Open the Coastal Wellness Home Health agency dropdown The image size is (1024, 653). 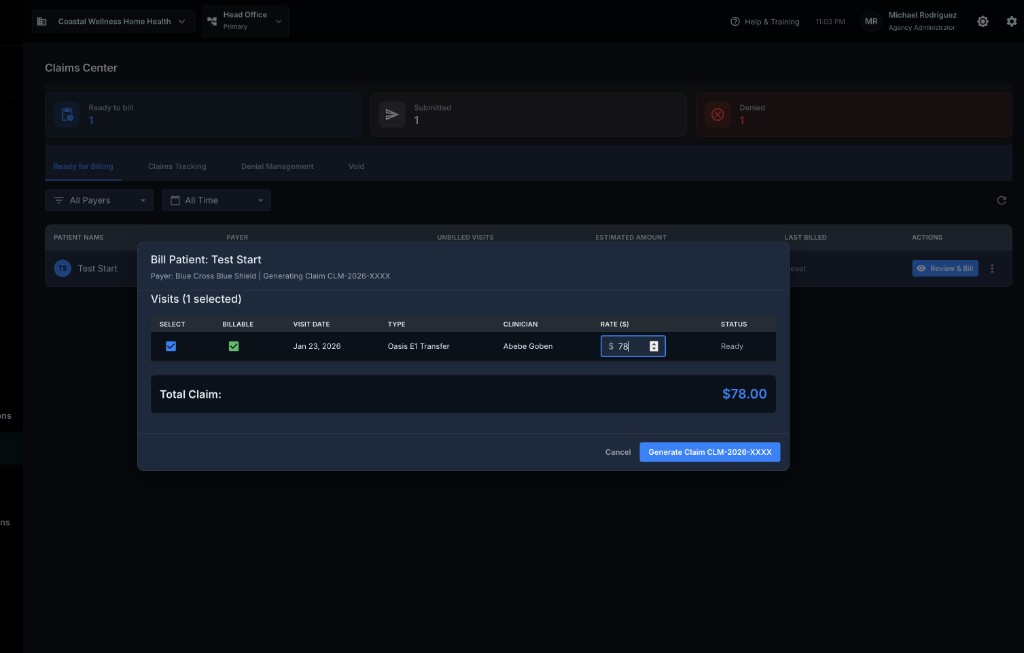(x=113, y=22)
